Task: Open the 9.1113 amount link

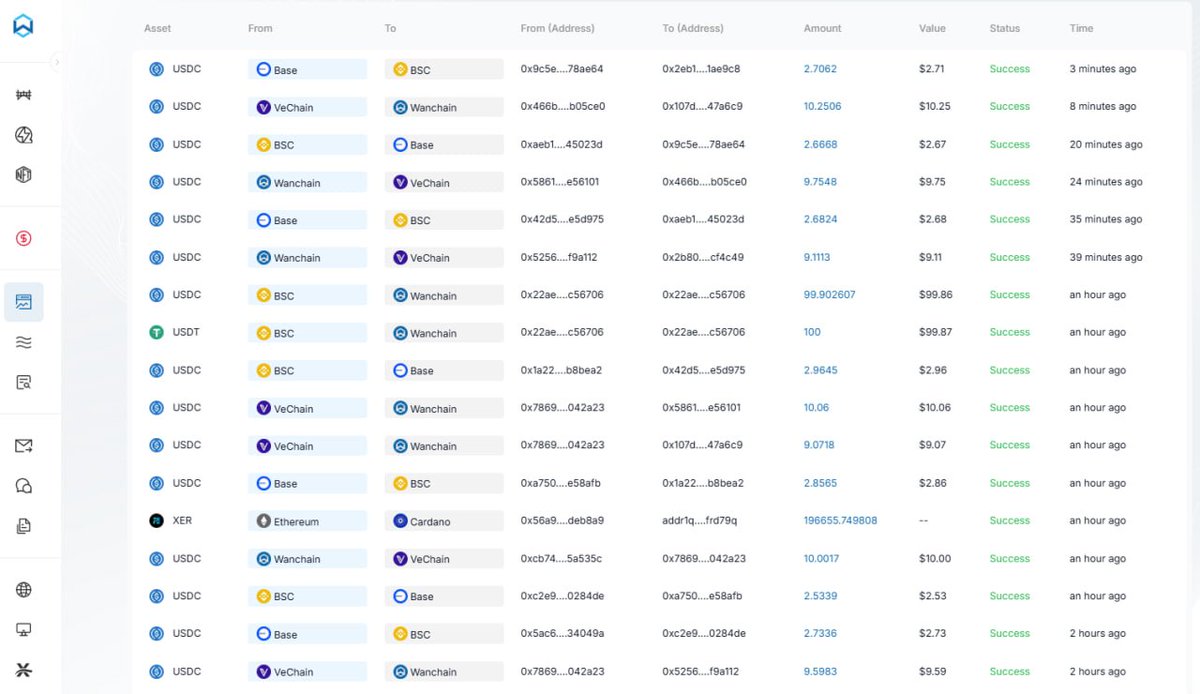Action: [818, 257]
